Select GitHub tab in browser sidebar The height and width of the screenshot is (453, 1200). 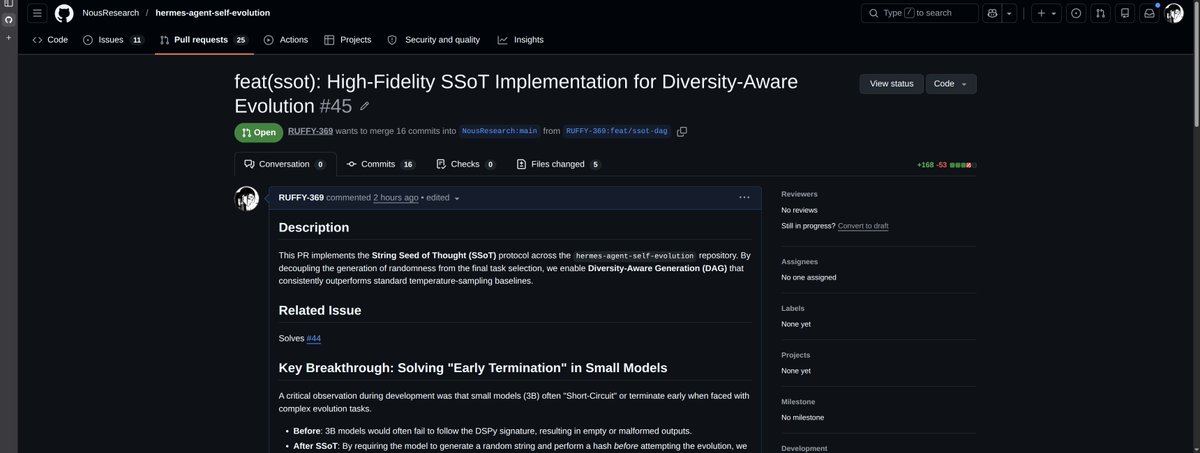pos(8,20)
